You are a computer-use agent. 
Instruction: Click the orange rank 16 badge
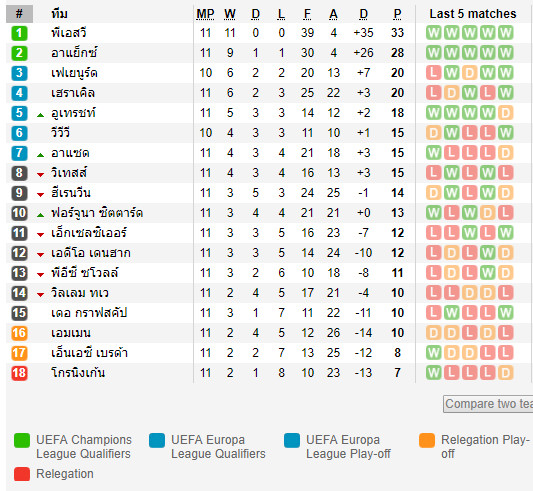19,333
